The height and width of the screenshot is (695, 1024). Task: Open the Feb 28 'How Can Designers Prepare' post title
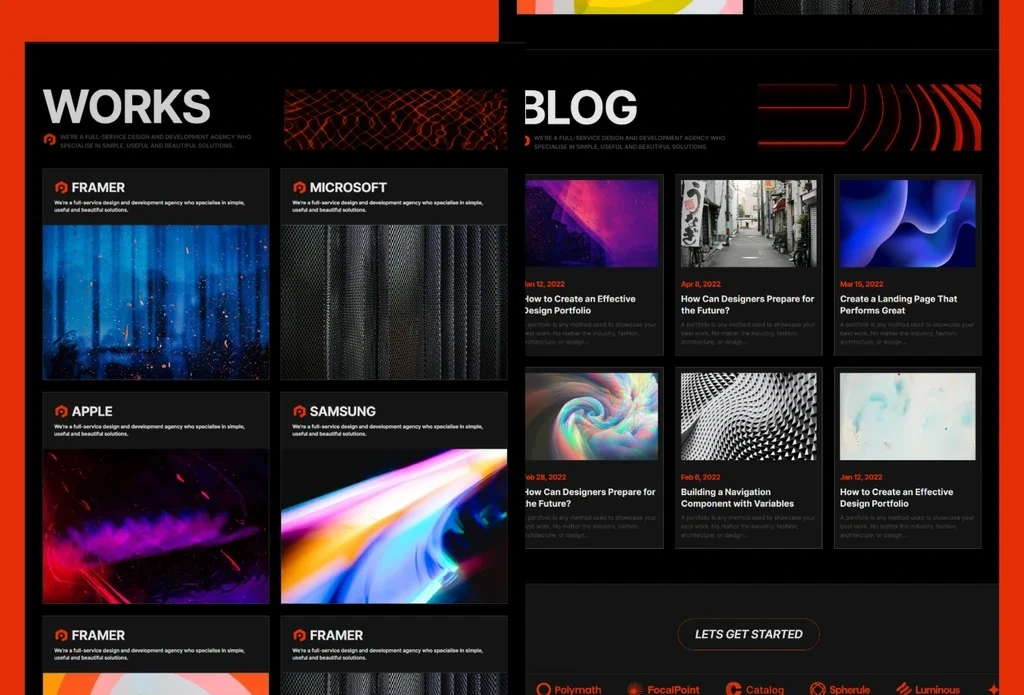(590, 498)
